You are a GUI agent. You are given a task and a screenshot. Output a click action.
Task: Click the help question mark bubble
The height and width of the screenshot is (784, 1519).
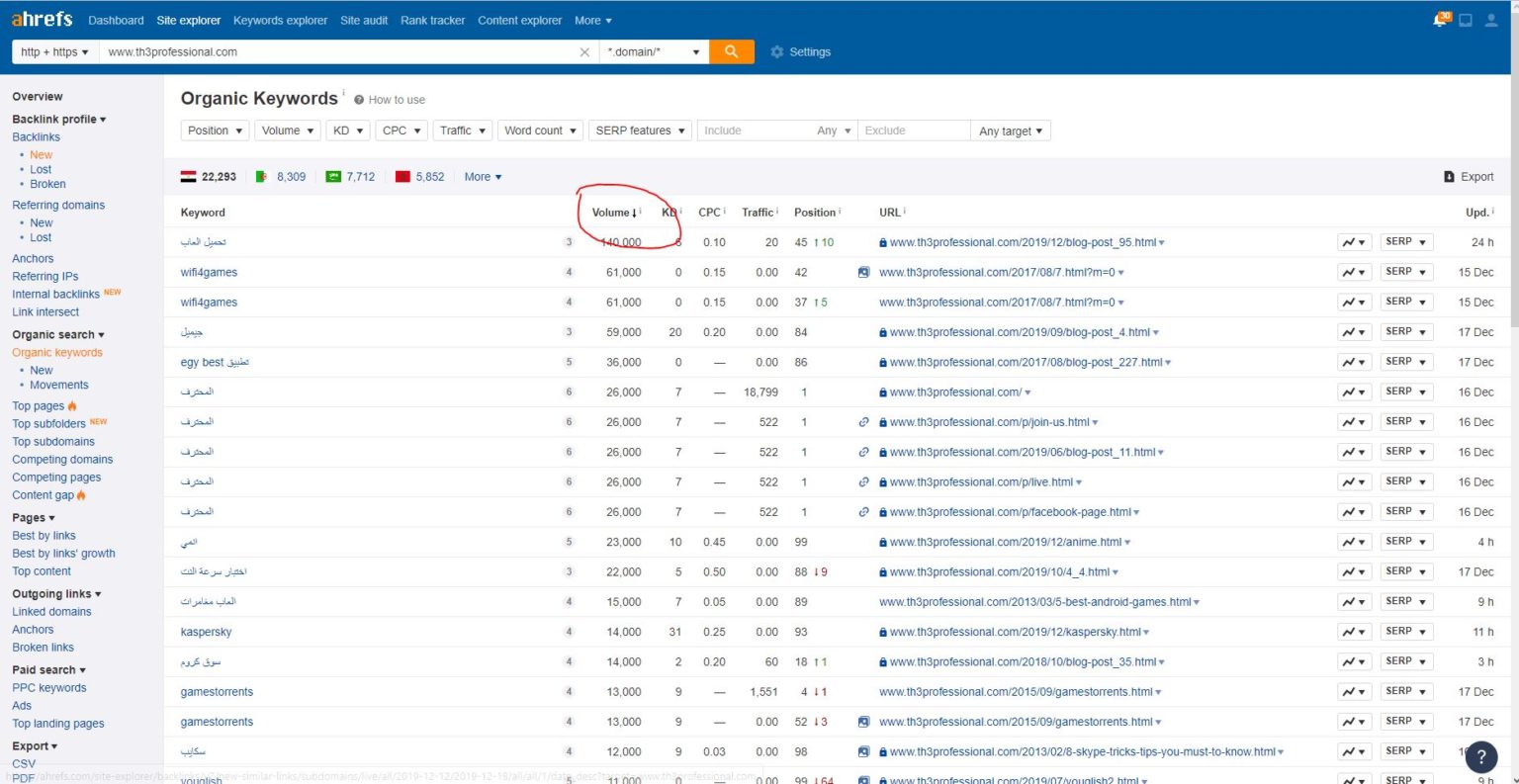point(1480,757)
